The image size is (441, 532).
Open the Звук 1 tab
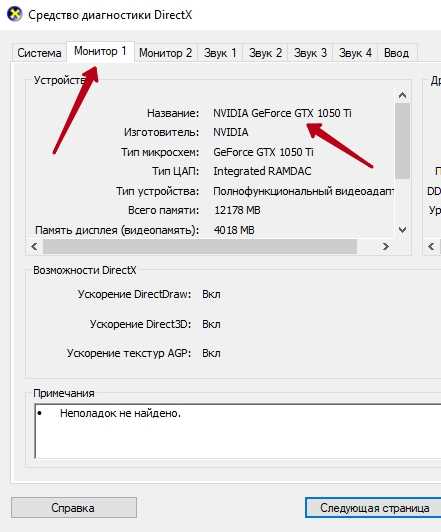tap(220, 53)
